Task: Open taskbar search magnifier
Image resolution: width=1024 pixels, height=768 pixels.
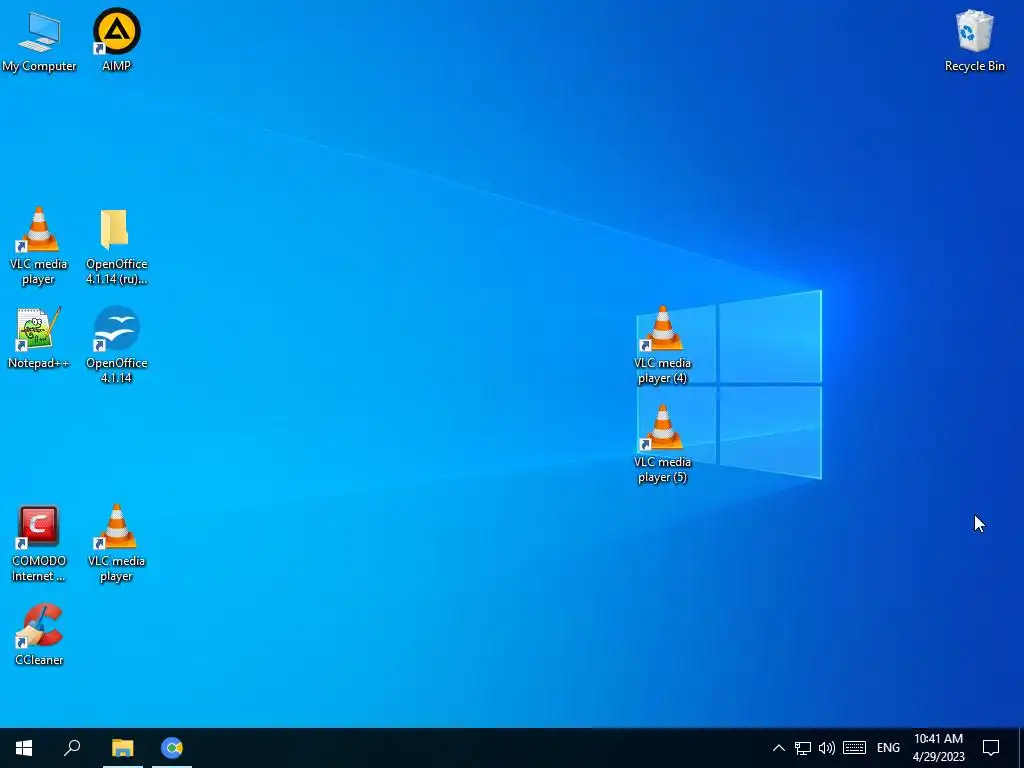Action: 72,748
